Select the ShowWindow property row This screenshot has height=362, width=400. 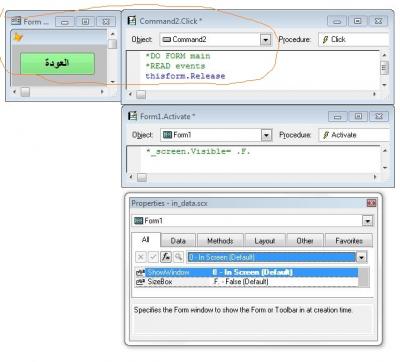[247, 272]
